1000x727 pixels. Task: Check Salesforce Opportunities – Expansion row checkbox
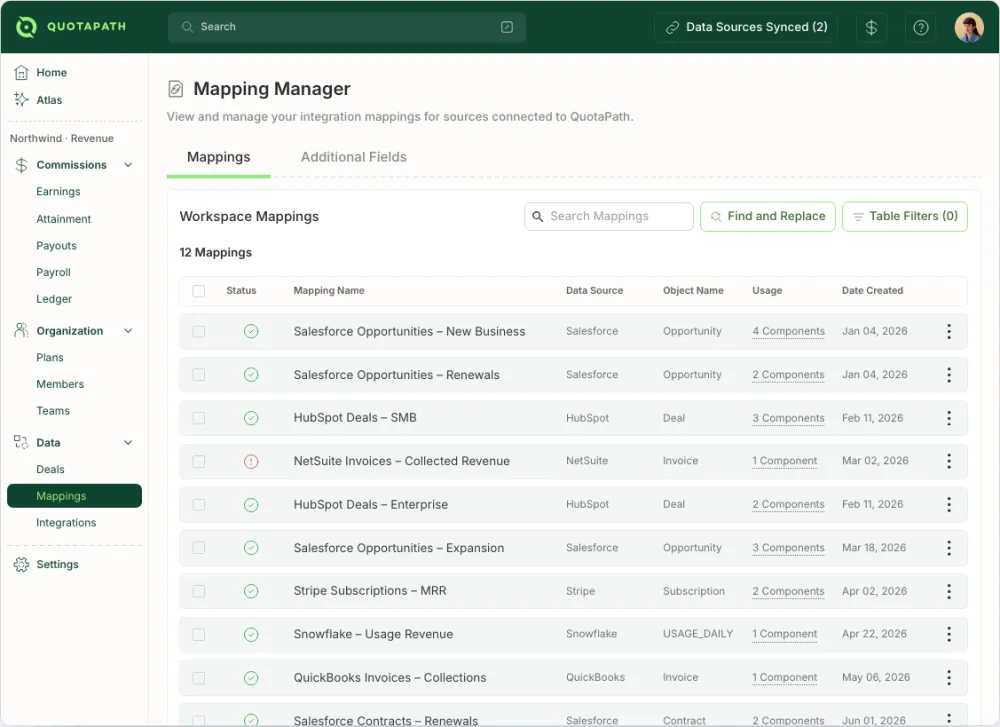point(199,548)
